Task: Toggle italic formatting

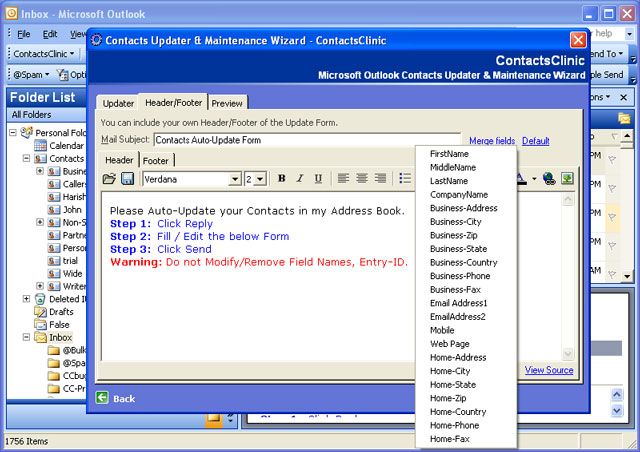Action: [x=300, y=178]
